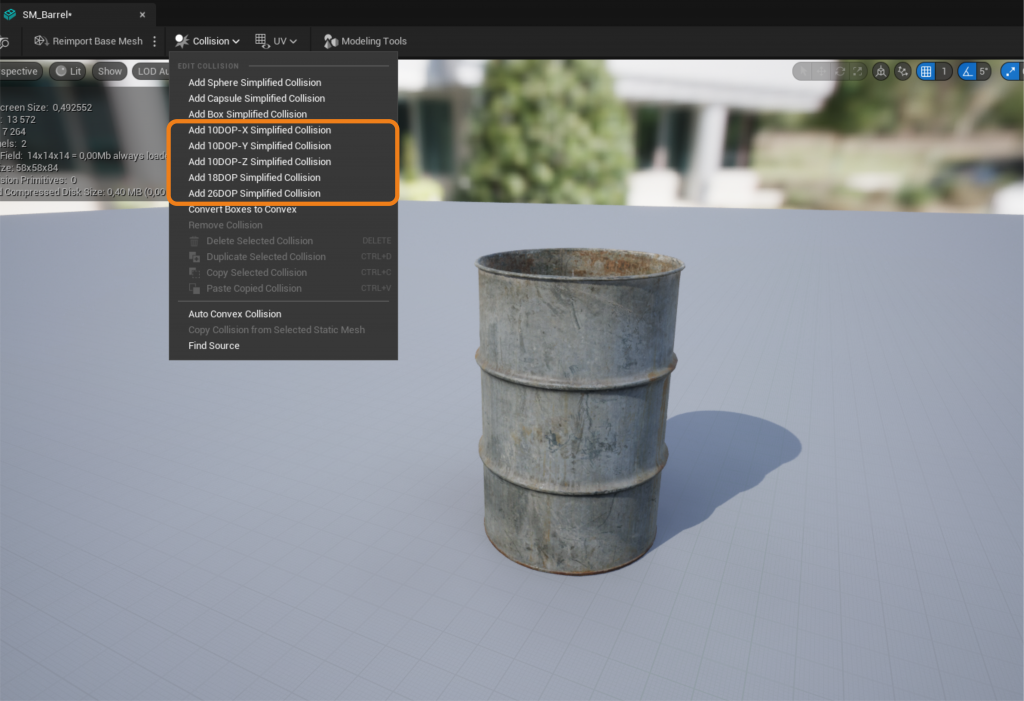This screenshot has height=701, width=1024.
Task: Click the '13 572' stat value
Action: (21, 120)
